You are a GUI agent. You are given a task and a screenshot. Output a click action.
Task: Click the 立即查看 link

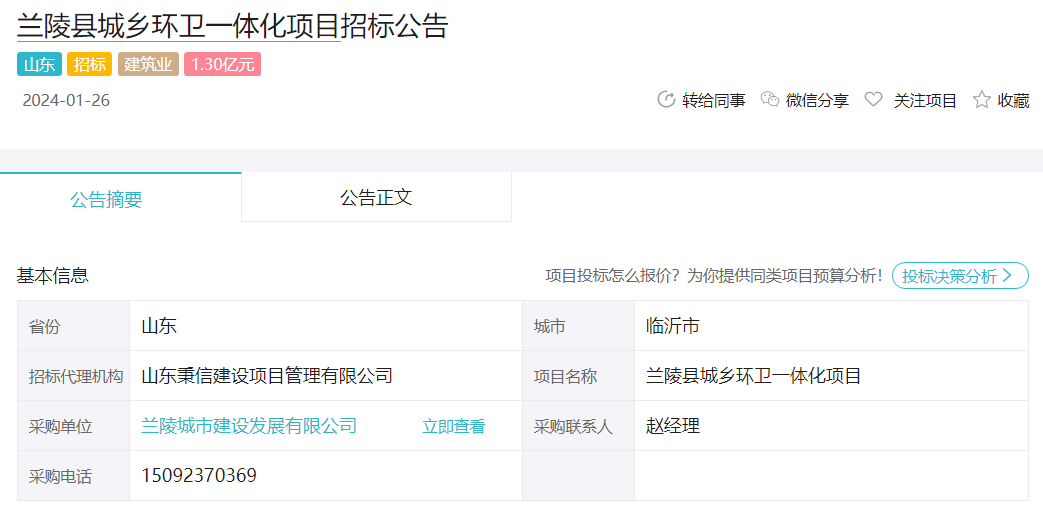point(454,426)
